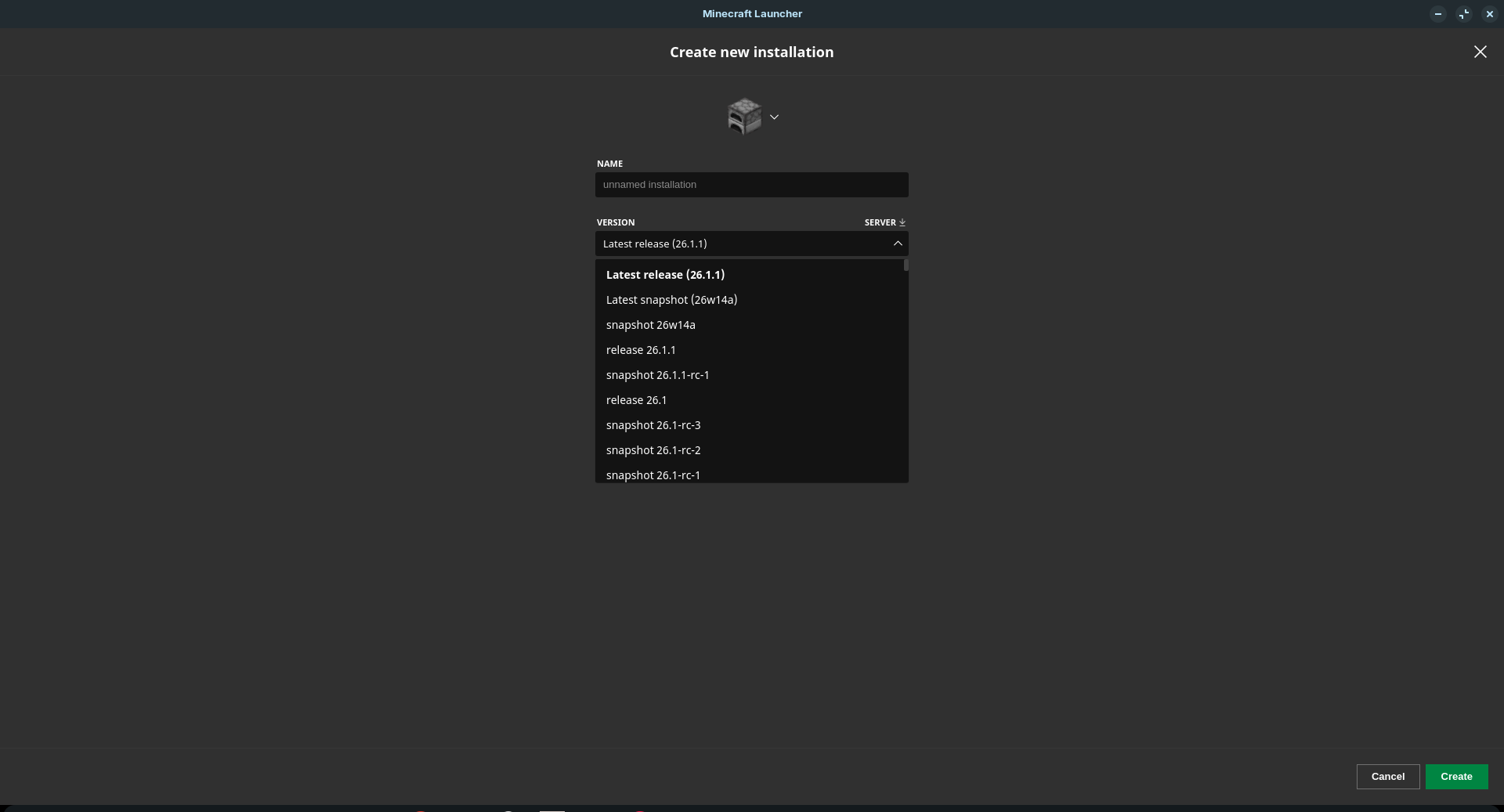The image size is (1504, 812).
Task: Click the furnace installation icon
Action: (x=744, y=117)
